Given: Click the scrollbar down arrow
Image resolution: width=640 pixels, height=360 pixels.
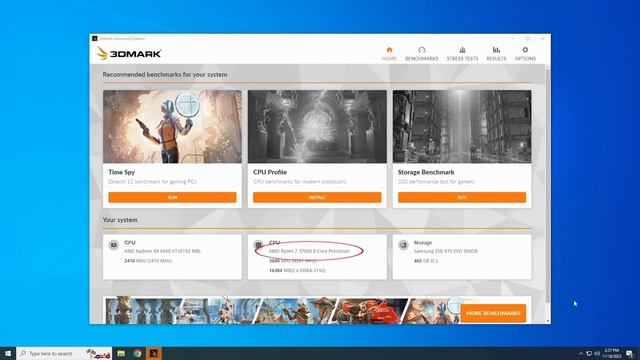Looking at the screenshot, I should (548, 321).
